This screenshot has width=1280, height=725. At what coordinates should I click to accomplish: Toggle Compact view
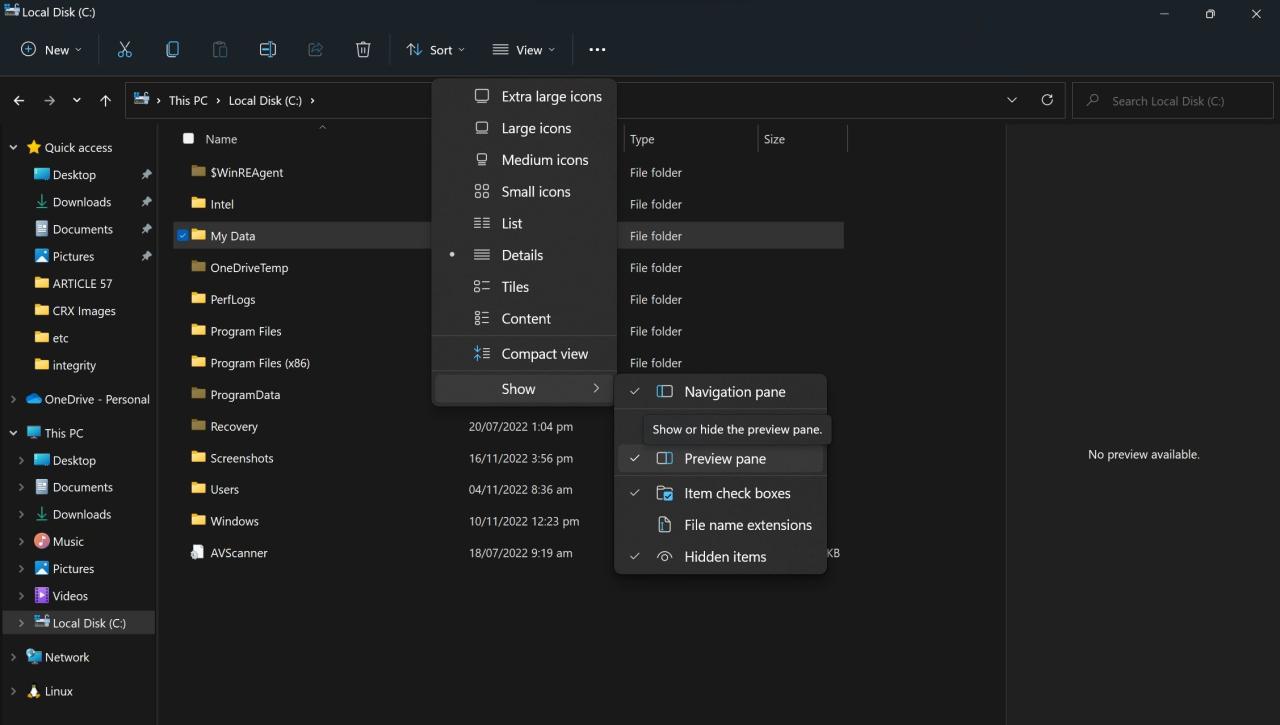[524, 354]
